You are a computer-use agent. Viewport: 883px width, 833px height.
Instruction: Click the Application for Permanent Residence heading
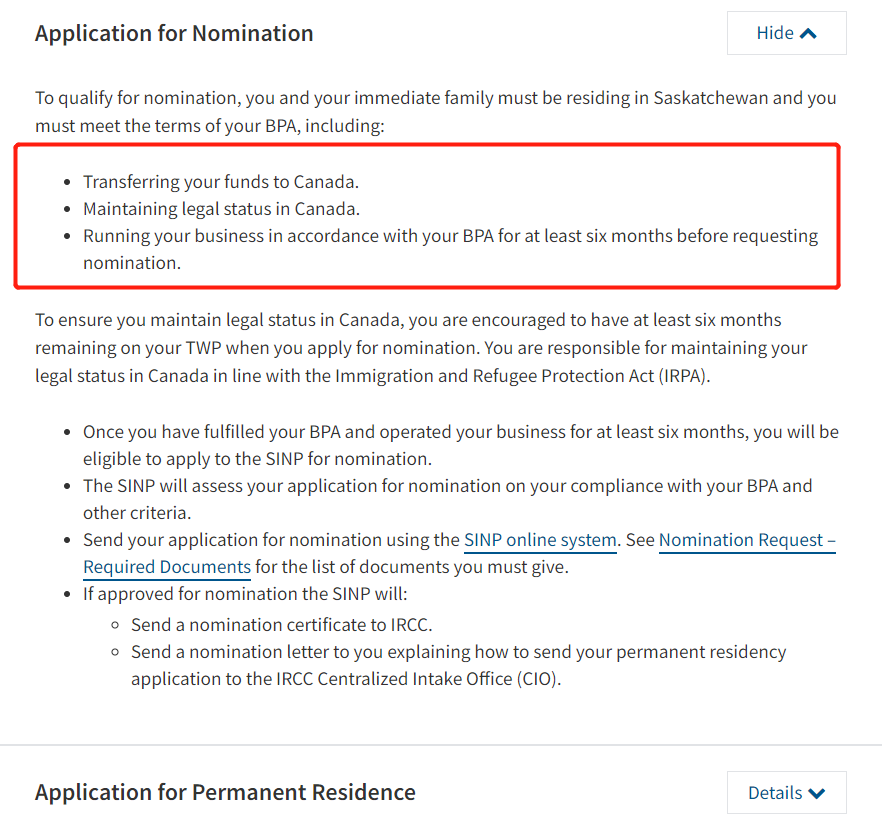225,793
